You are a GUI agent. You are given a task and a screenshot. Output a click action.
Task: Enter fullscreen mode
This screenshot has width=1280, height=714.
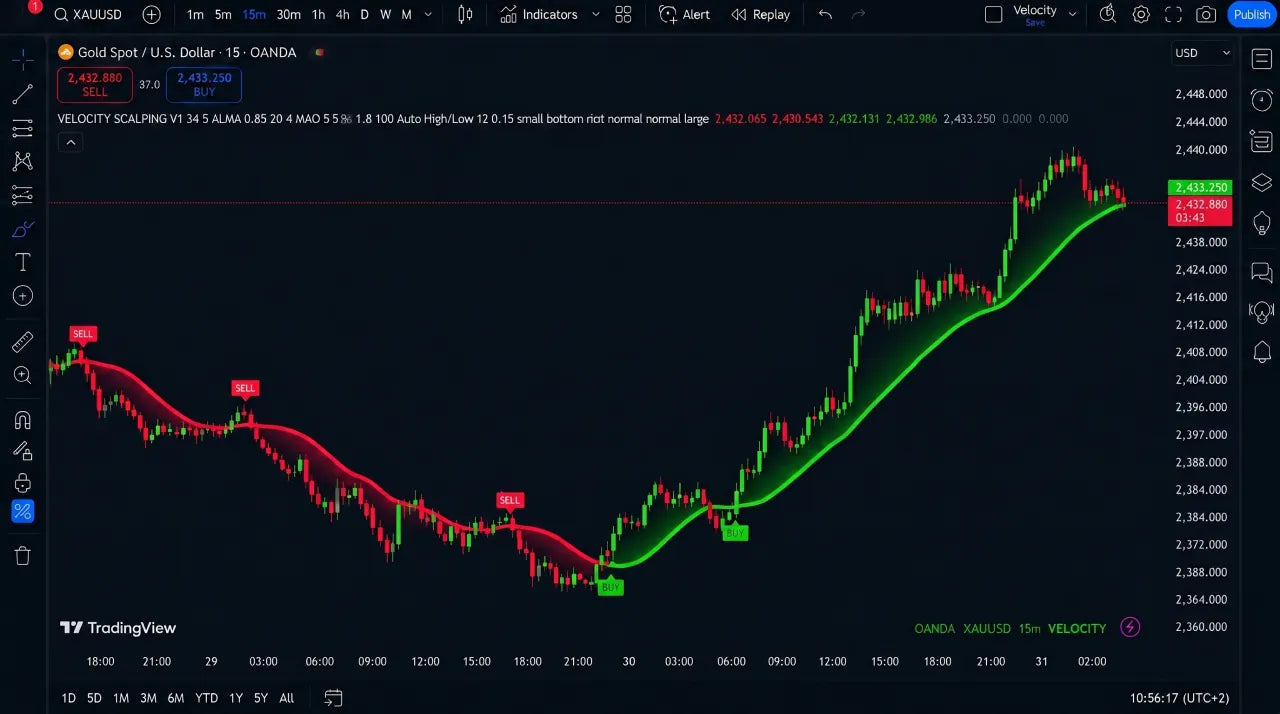click(x=1174, y=15)
